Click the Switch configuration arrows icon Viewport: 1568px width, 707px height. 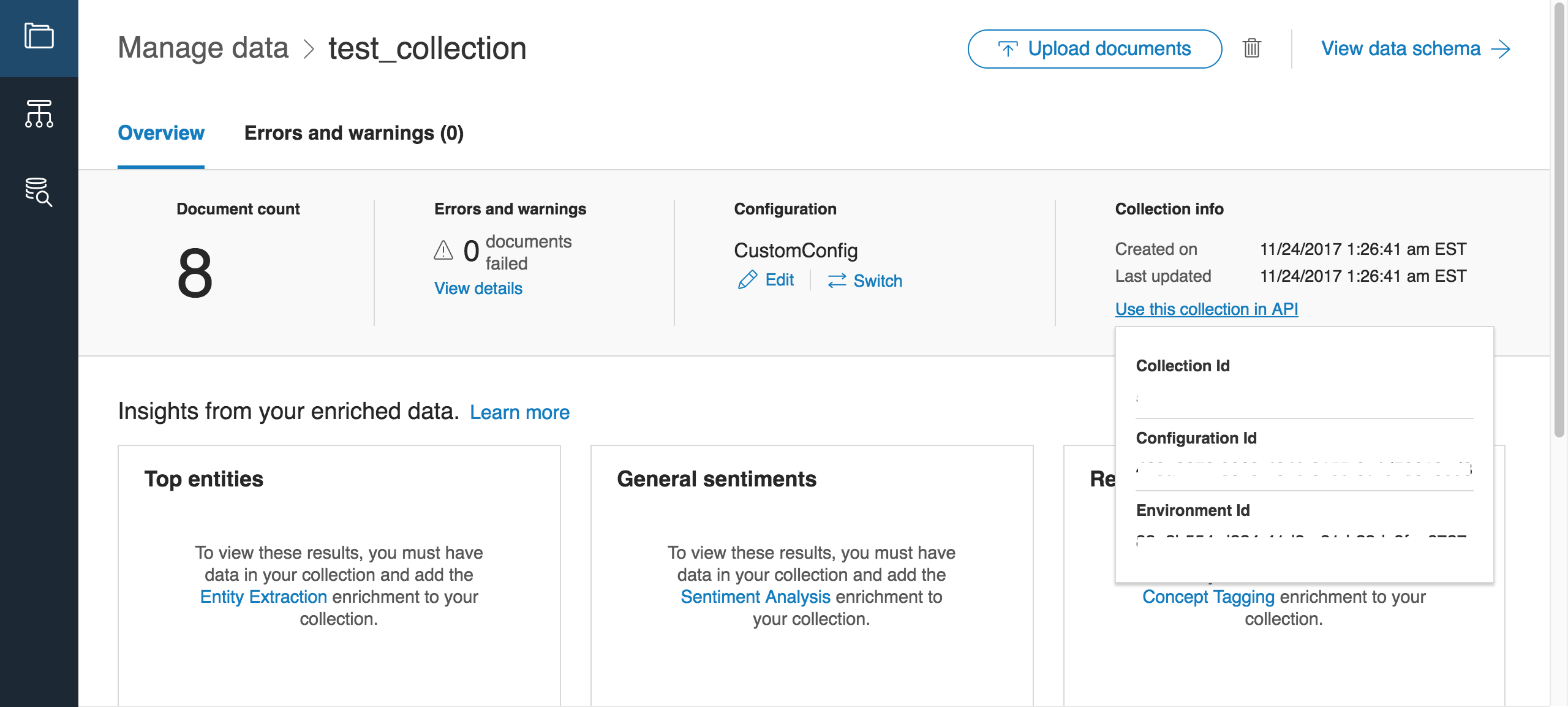tap(837, 281)
